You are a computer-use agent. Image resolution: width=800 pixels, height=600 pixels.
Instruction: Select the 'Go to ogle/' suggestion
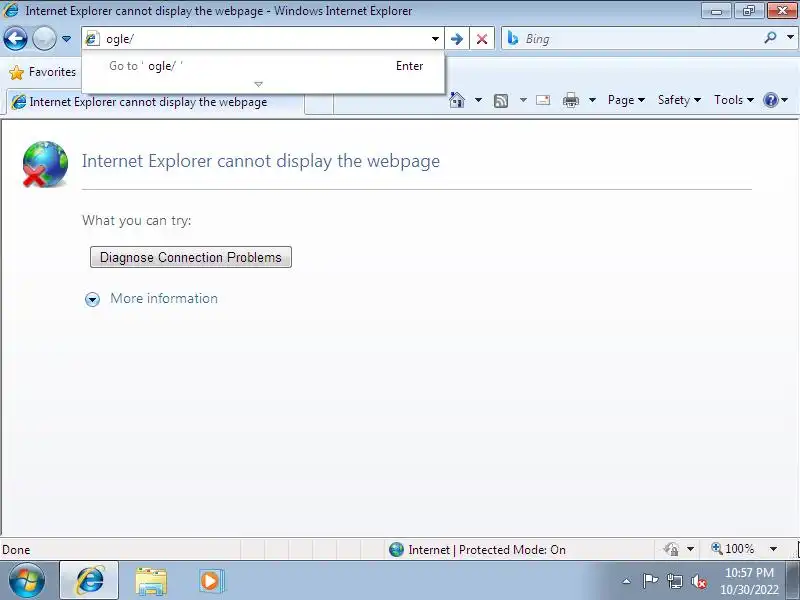click(263, 66)
